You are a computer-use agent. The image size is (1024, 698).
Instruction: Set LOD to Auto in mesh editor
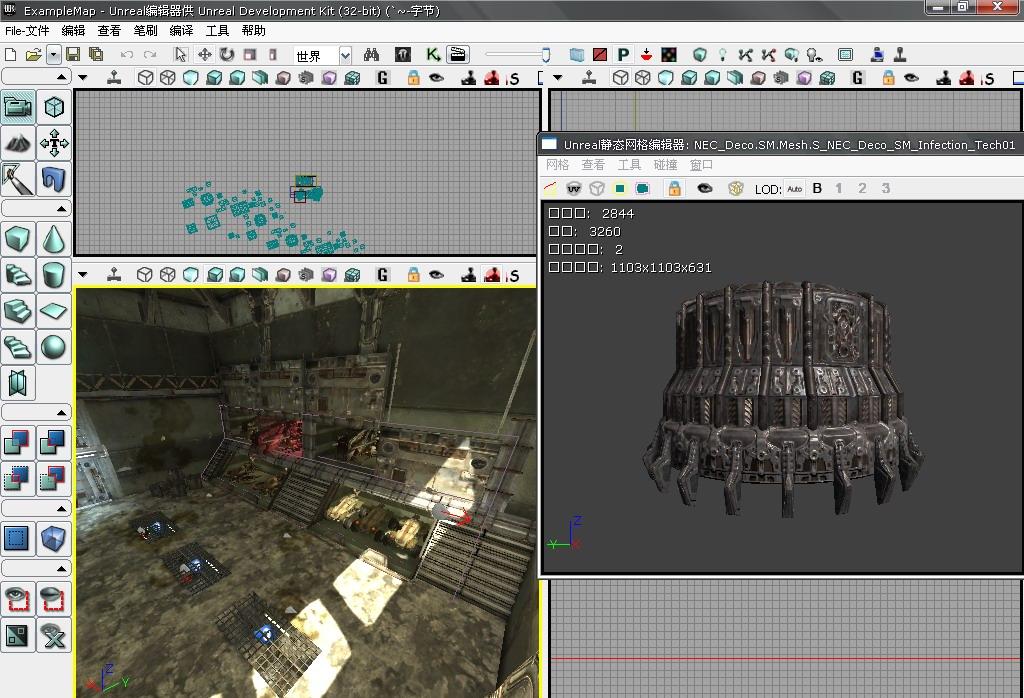(794, 189)
